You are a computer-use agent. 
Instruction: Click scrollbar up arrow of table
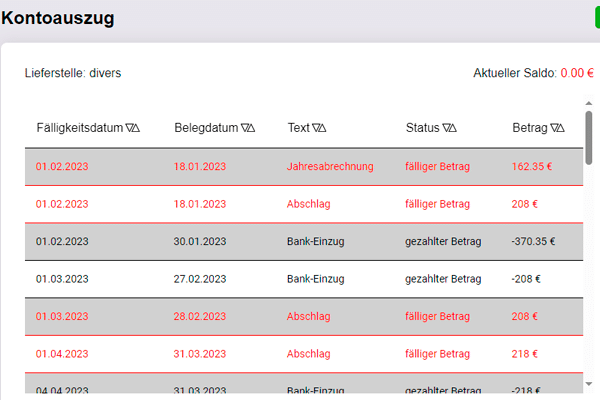click(x=589, y=103)
